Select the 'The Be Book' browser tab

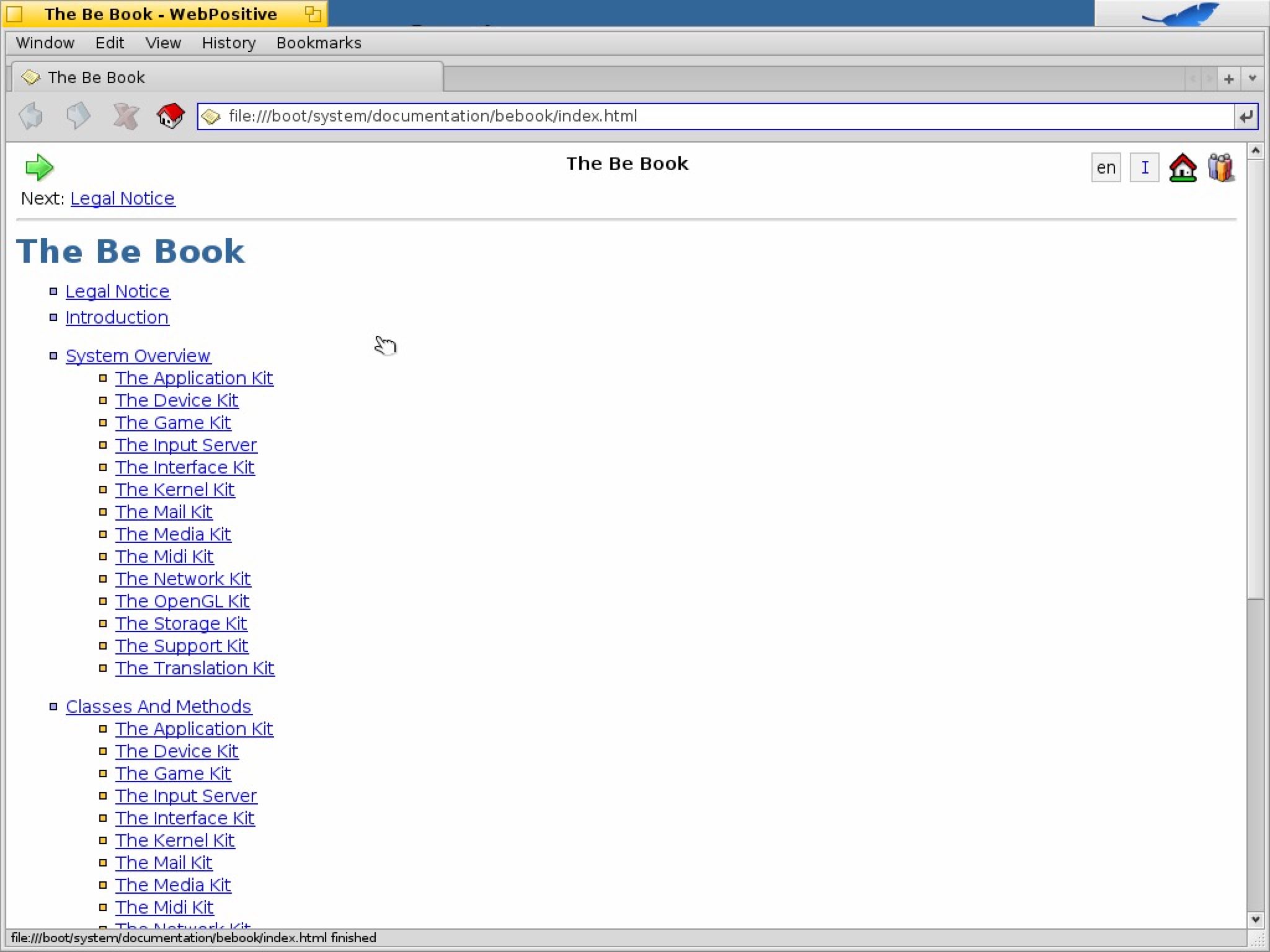[x=227, y=77]
